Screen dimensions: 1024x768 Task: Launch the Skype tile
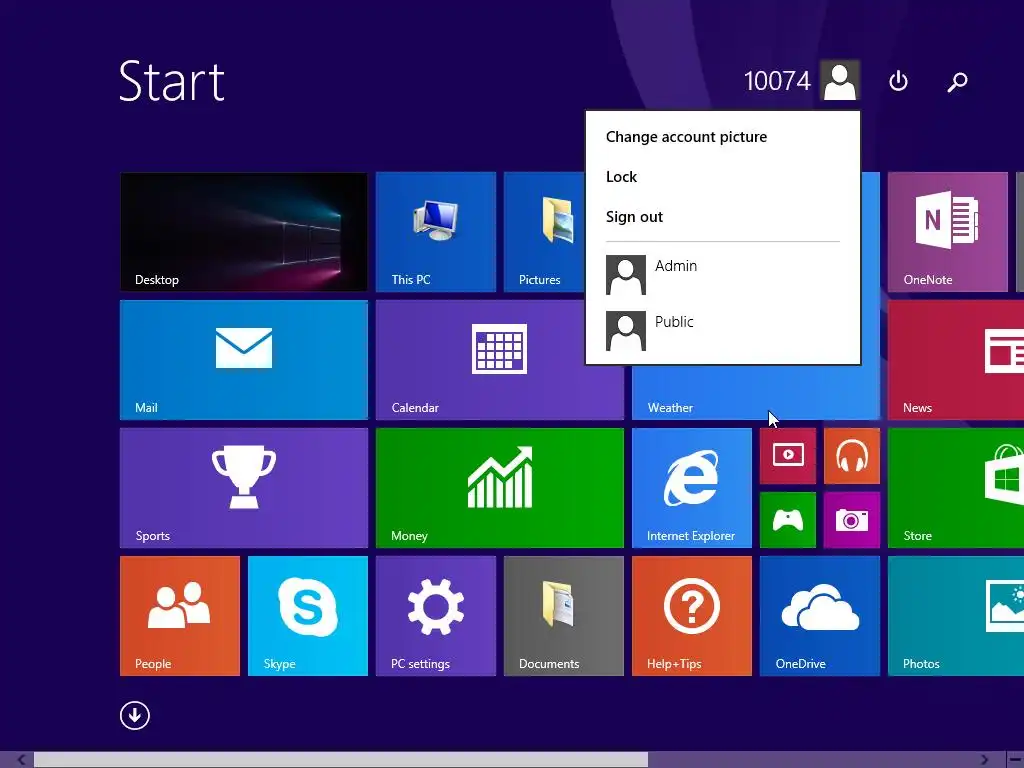pos(308,616)
